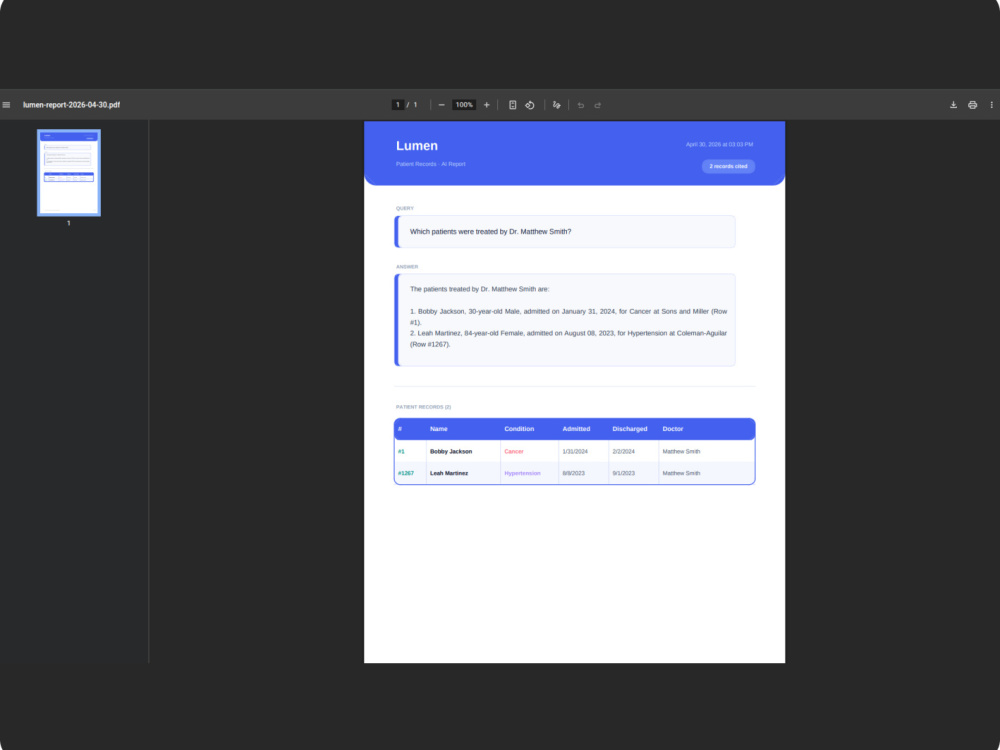Click discharged date 9/1/2023
Screen dimensions: 1000x750
click(624, 473)
